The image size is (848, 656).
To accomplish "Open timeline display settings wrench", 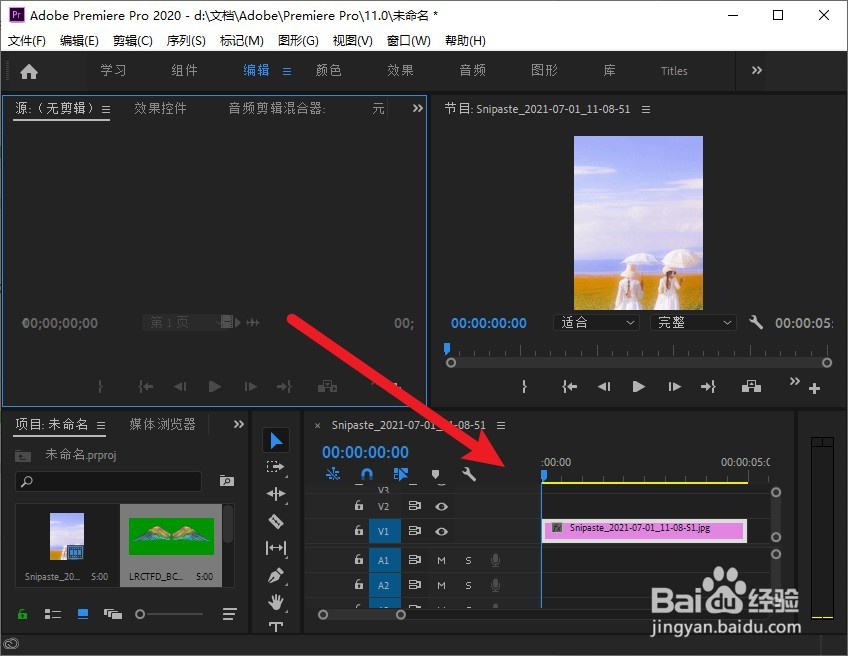I will coord(469,474).
